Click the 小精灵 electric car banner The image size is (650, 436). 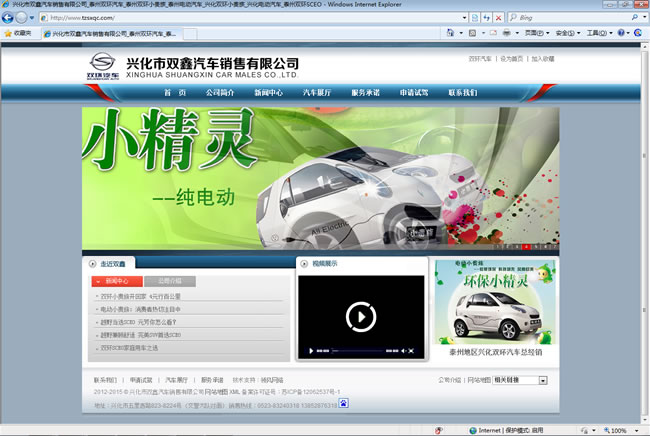(320, 178)
